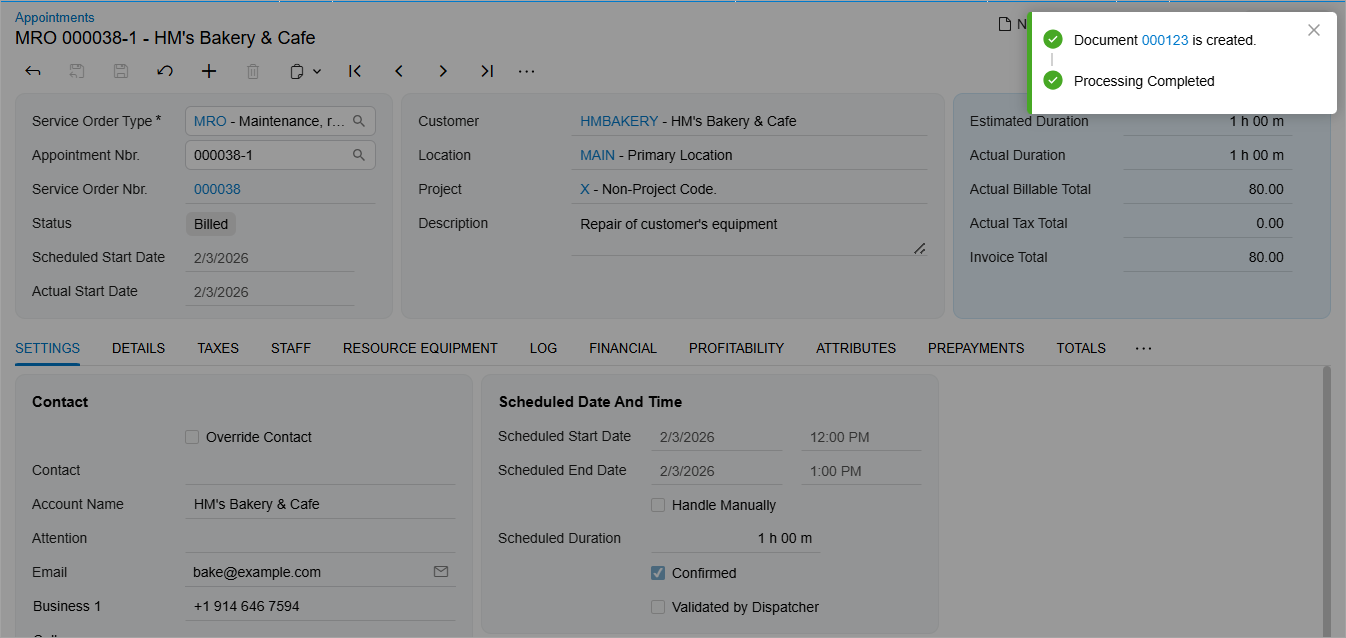
Task: Click the Delete trash toolbar icon
Action: pyautogui.click(x=253, y=71)
